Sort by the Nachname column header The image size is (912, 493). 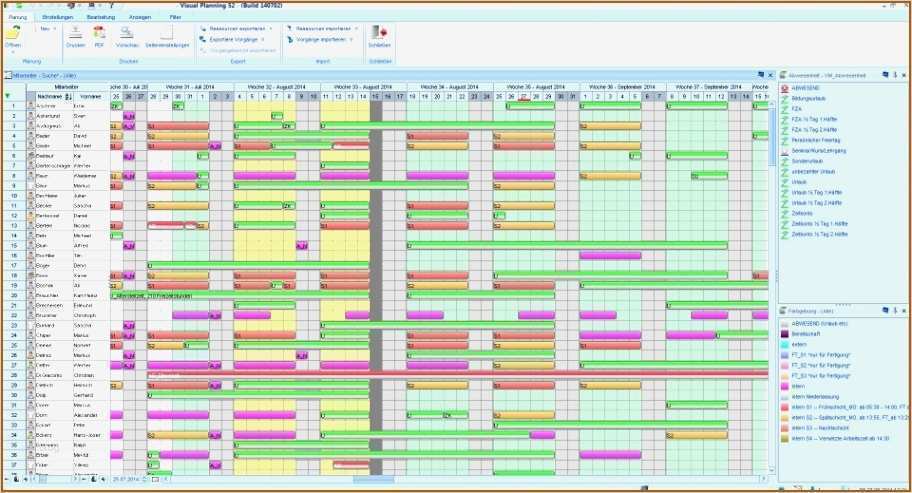pyautogui.click(x=54, y=97)
